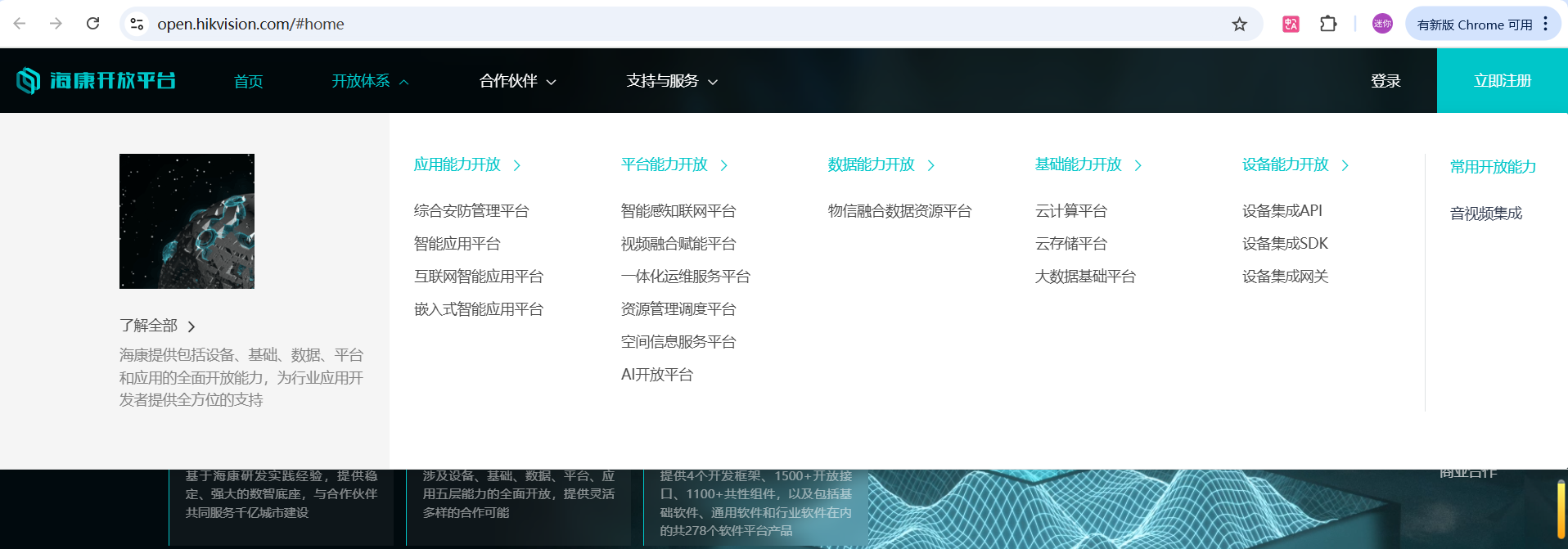This screenshot has width=1568, height=549.
Task: Expand the 支持与服务 dropdown
Action: [x=673, y=81]
